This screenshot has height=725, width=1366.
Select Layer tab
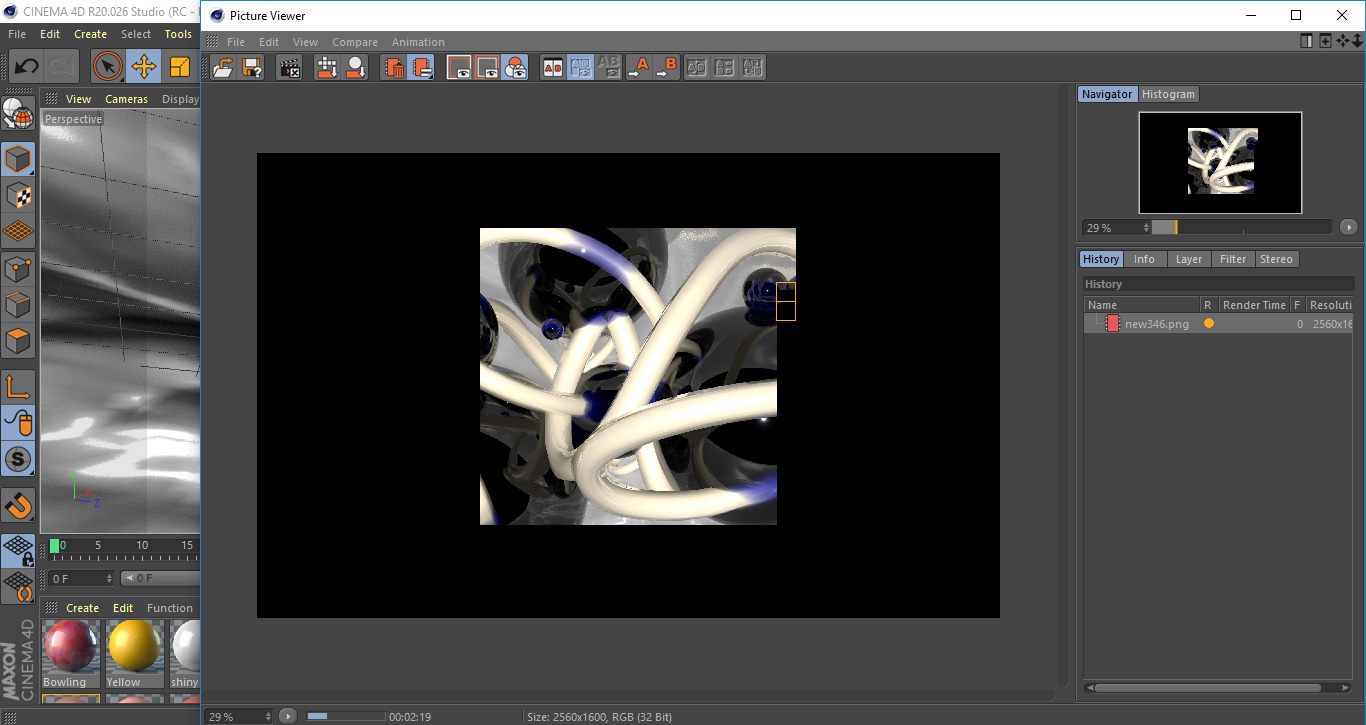1189,259
